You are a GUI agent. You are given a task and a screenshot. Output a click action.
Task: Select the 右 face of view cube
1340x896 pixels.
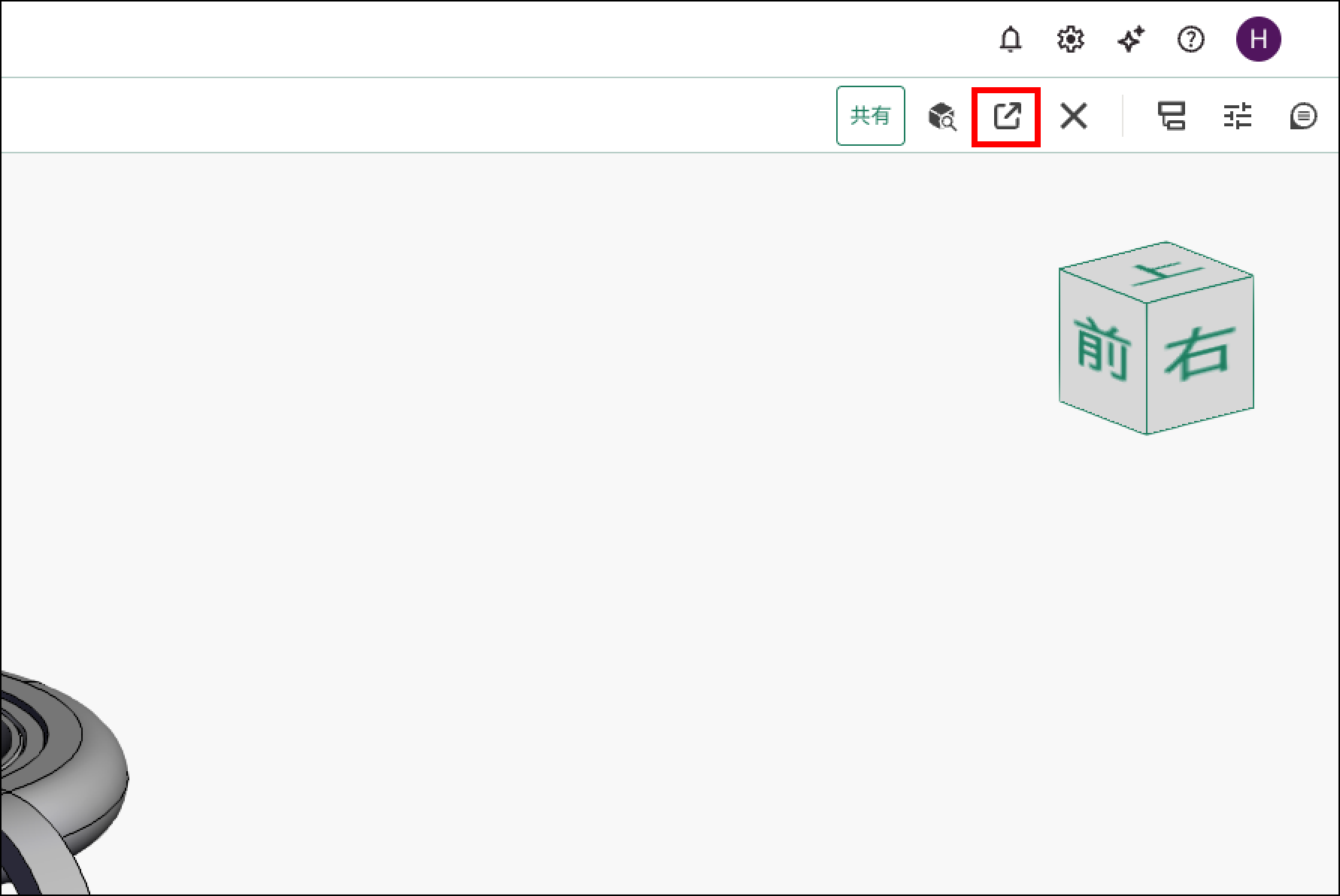pyautogui.click(x=1200, y=353)
